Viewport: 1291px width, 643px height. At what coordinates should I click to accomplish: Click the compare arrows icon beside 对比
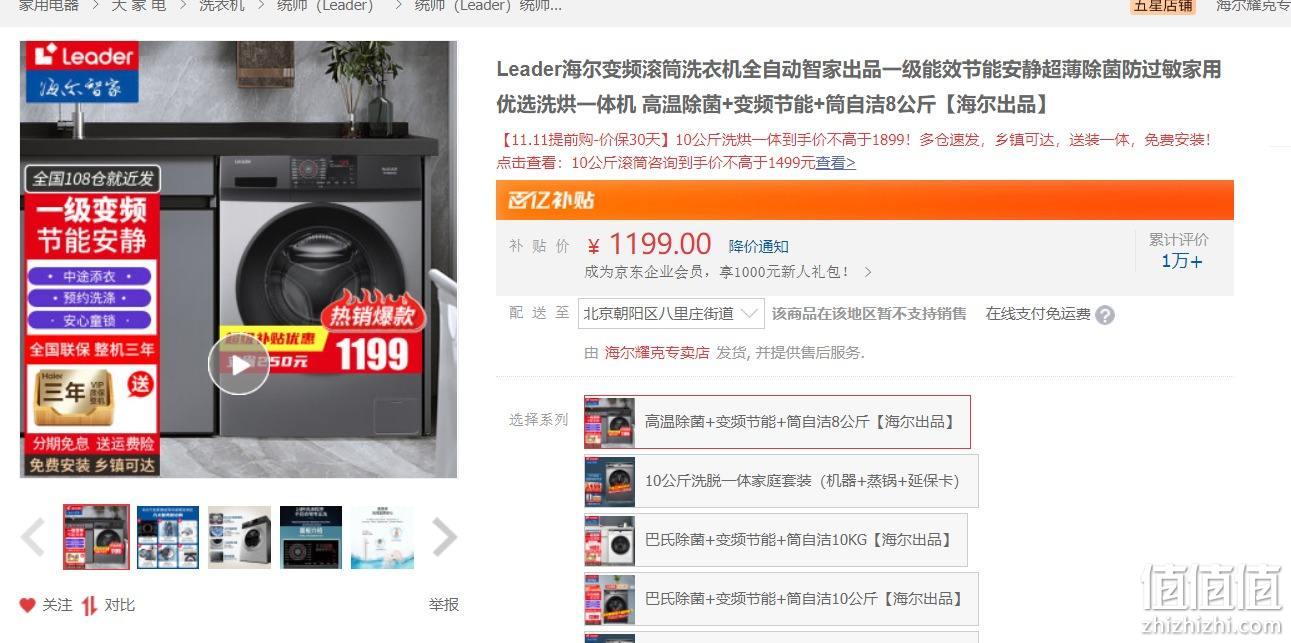pyautogui.click(x=90, y=605)
